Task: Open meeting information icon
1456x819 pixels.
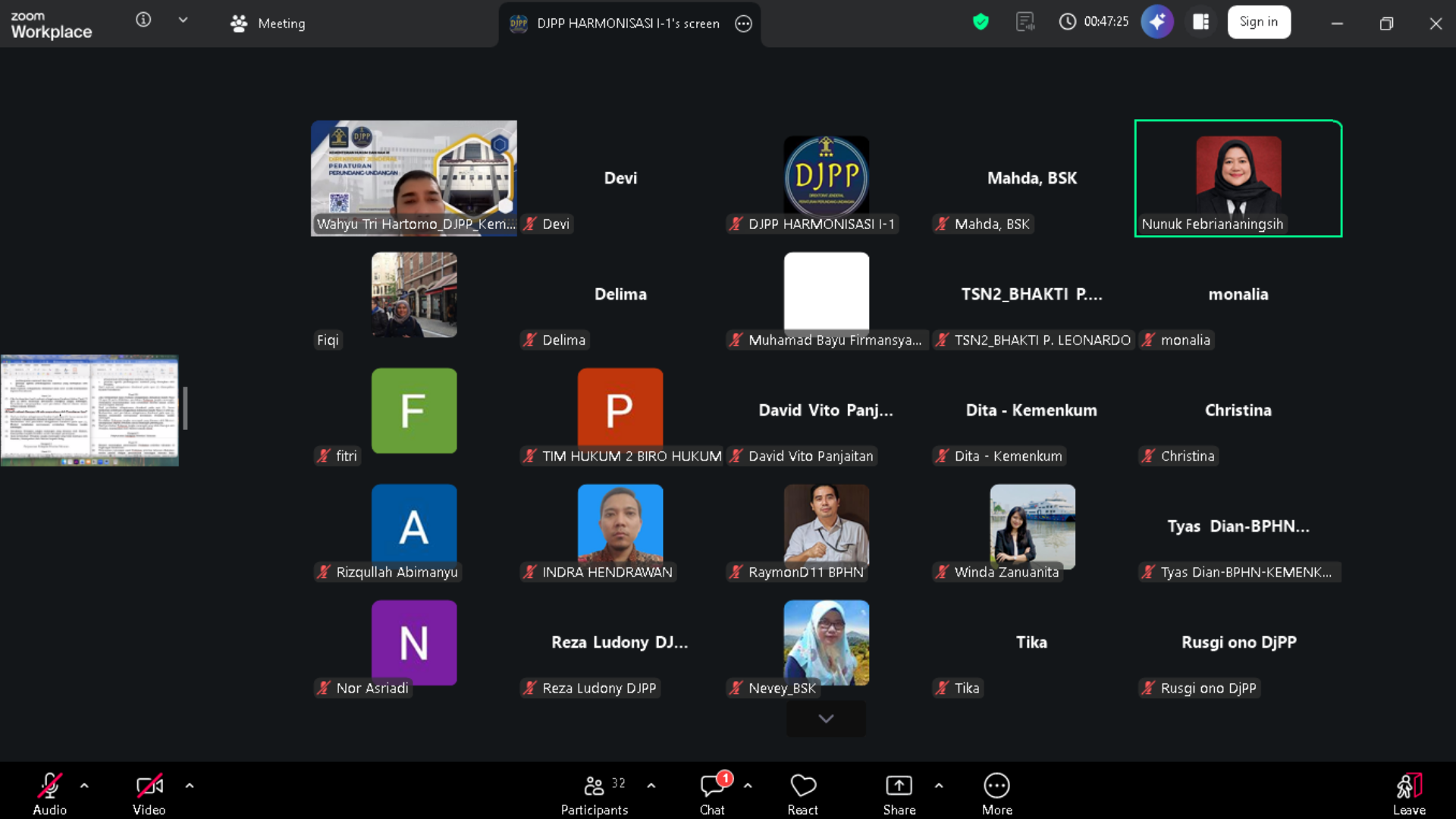Action: click(143, 20)
